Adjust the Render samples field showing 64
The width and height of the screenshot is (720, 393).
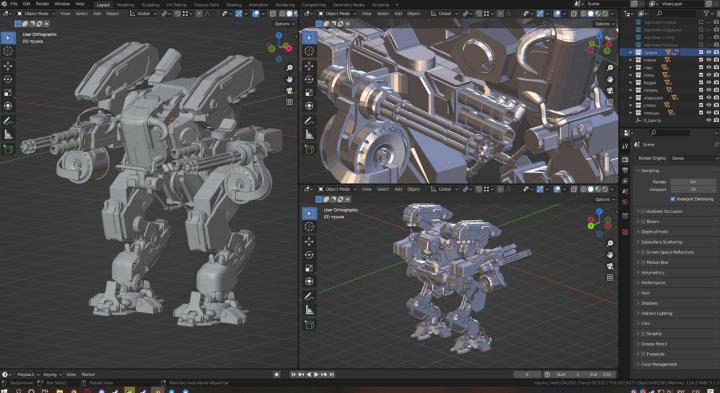693,182
